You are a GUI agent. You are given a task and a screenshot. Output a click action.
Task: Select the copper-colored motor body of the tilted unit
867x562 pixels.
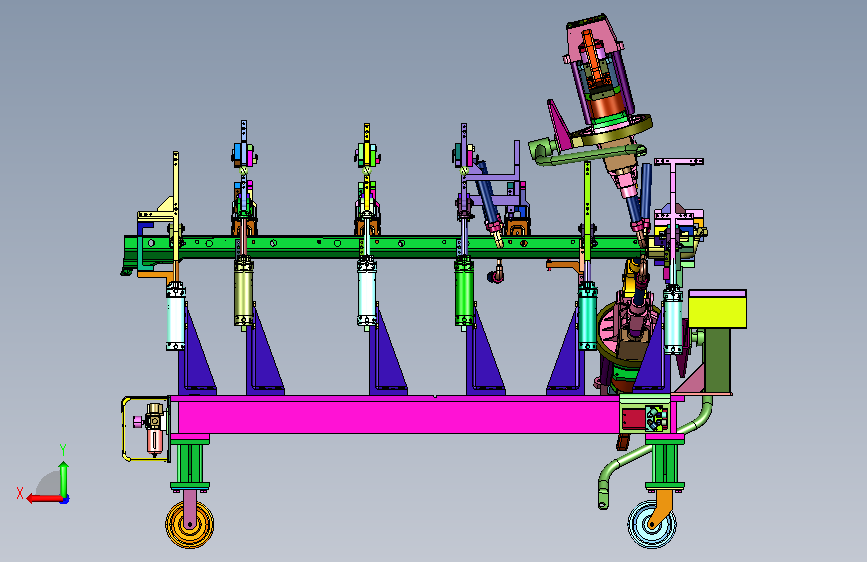(x=607, y=105)
